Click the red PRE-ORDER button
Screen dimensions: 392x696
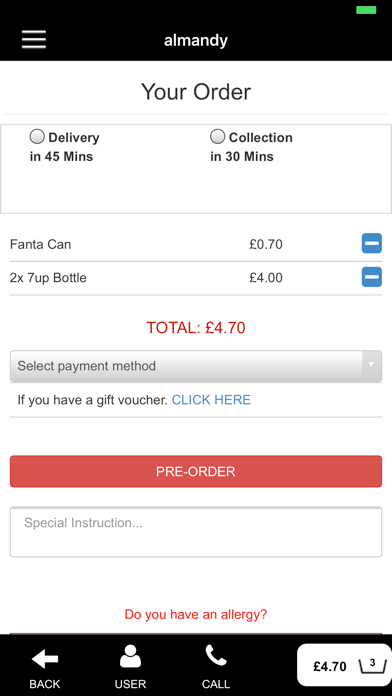196,471
